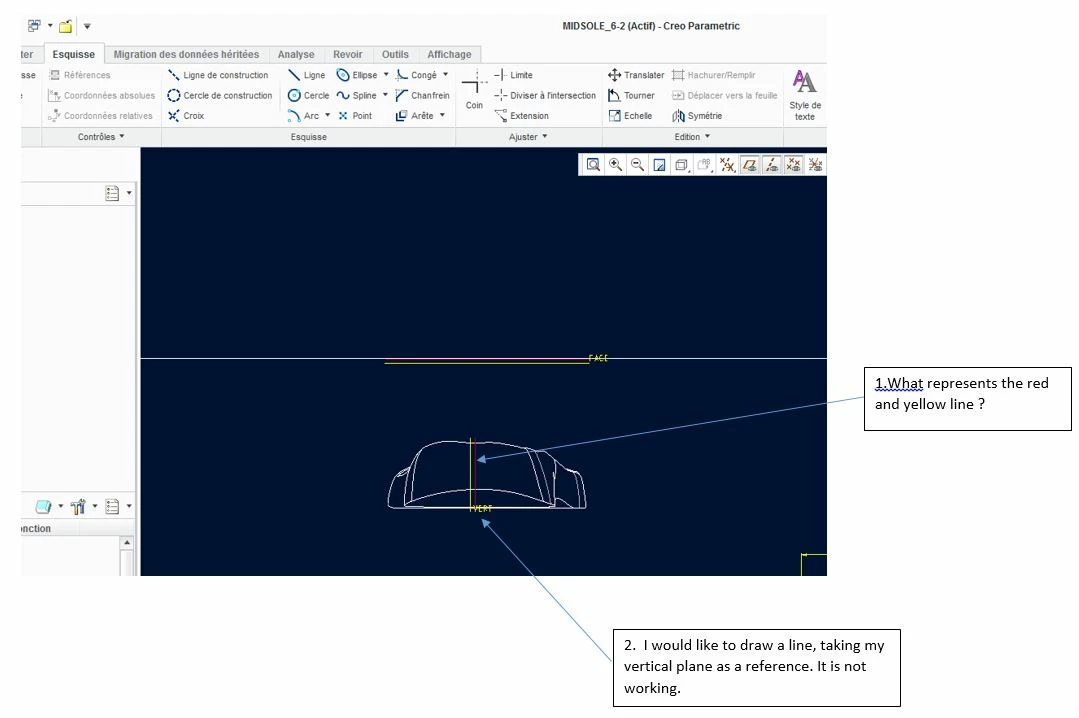Select the Ligne de construction tool
This screenshot has width=1079, height=718.
pyautogui.click(x=218, y=75)
